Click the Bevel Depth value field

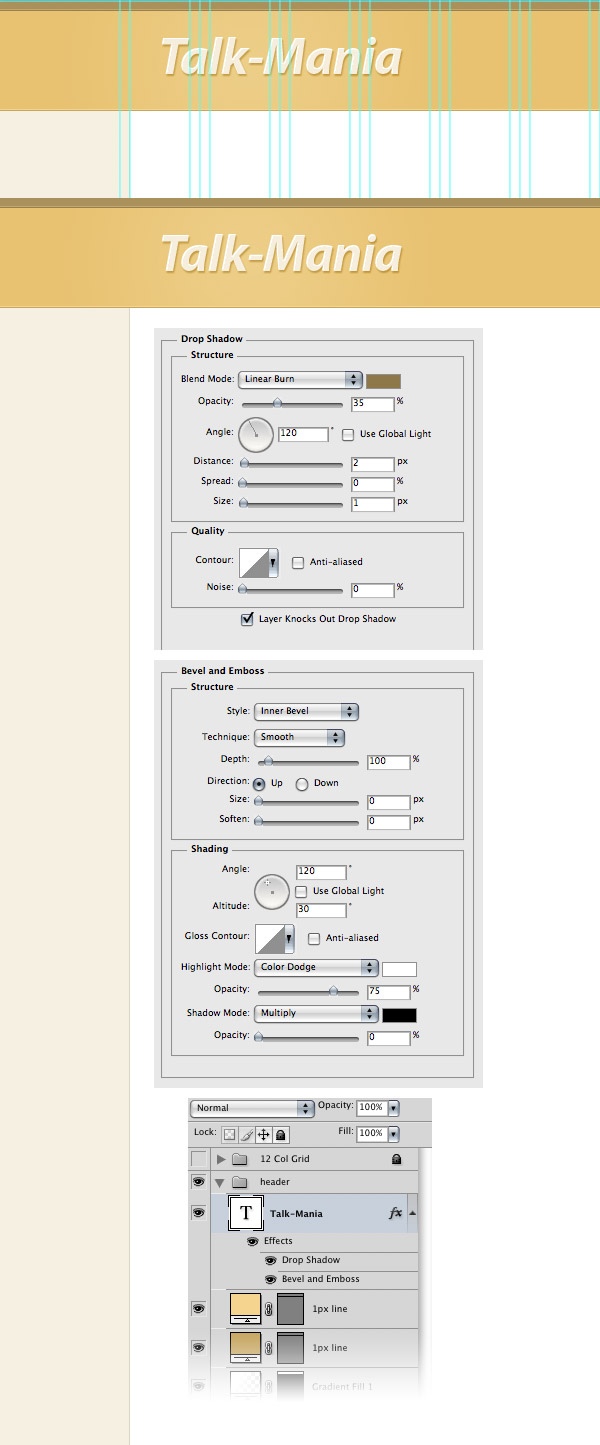388,761
